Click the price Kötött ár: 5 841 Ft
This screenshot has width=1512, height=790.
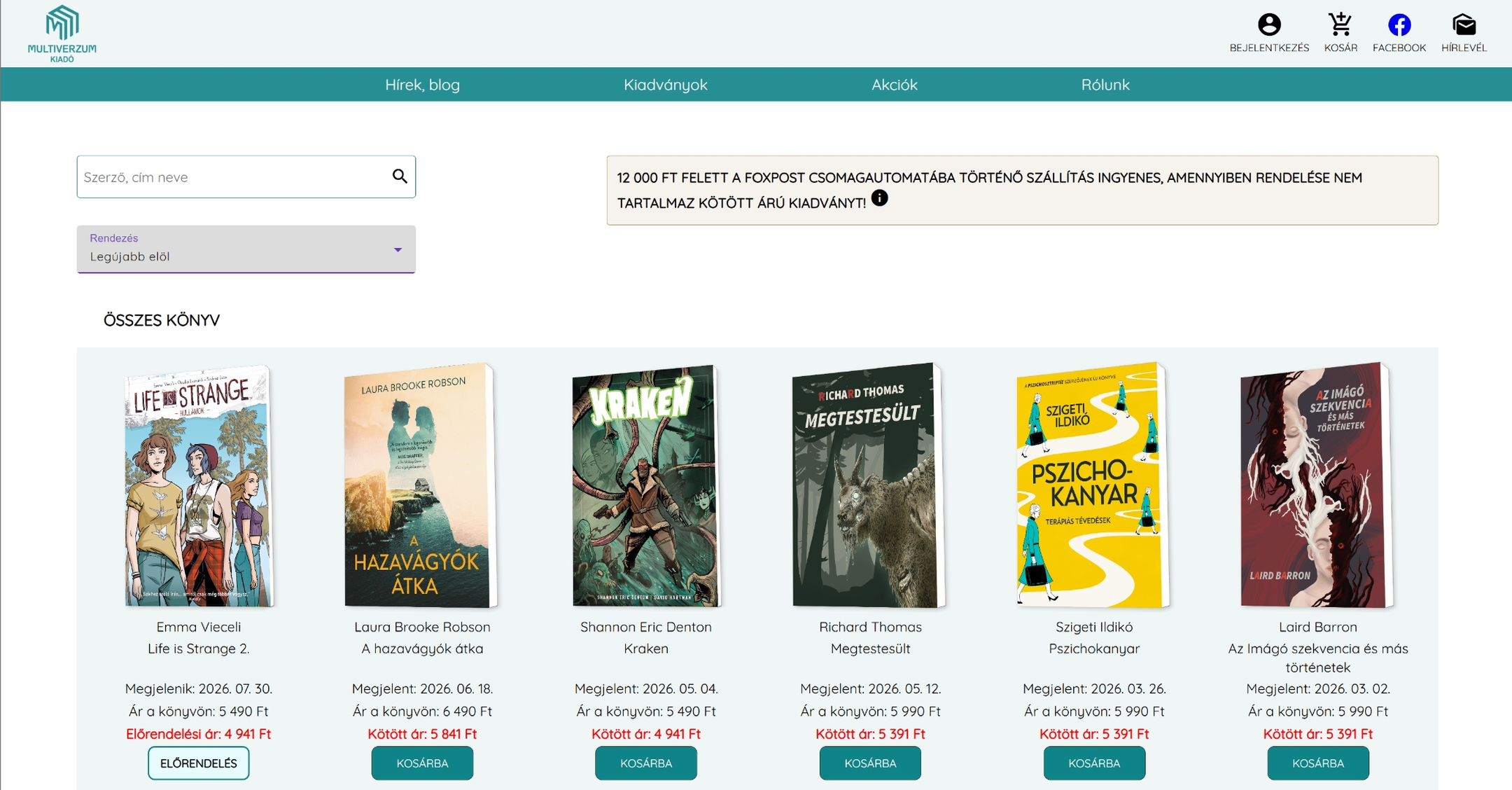(x=422, y=734)
